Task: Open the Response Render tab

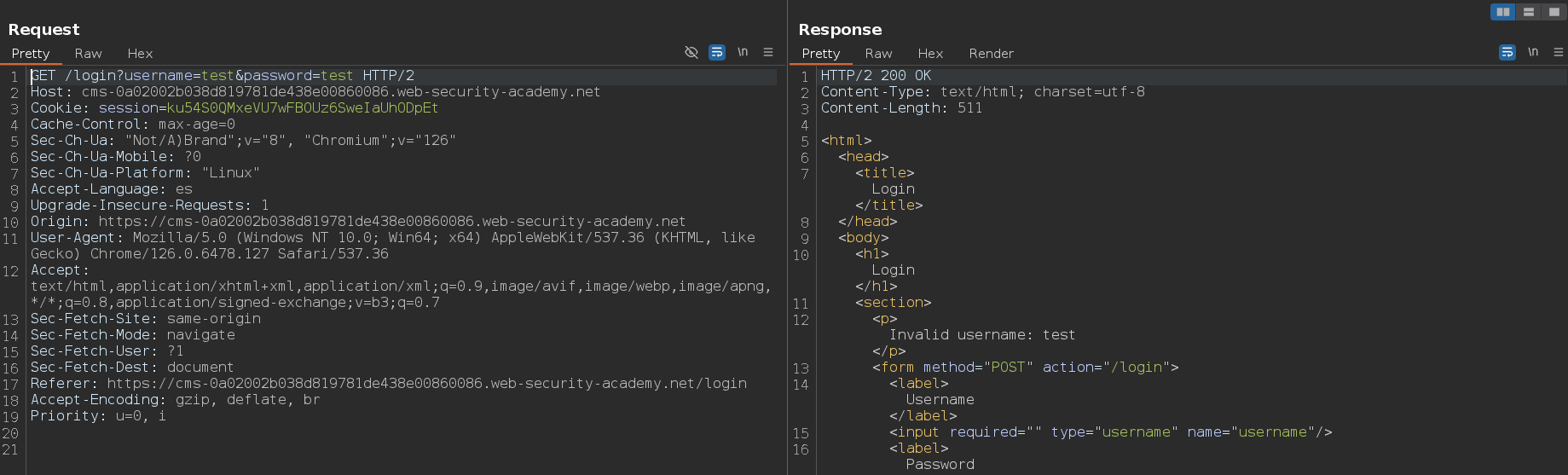Action: tap(992, 53)
